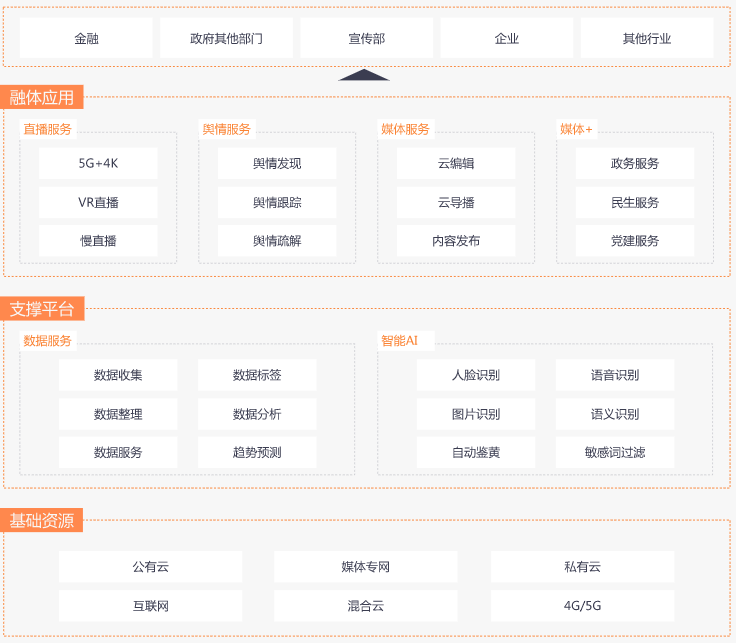Click the 党建服务 box
Image resolution: width=736 pixels, height=643 pixels.
[x=635, y=241]
